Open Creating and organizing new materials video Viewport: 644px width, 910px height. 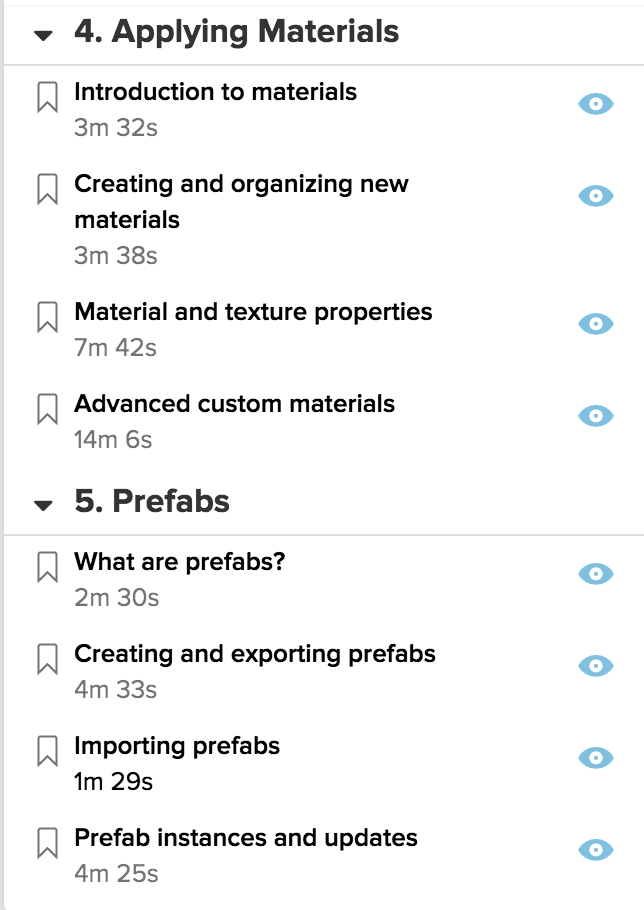tap(241, 201)
